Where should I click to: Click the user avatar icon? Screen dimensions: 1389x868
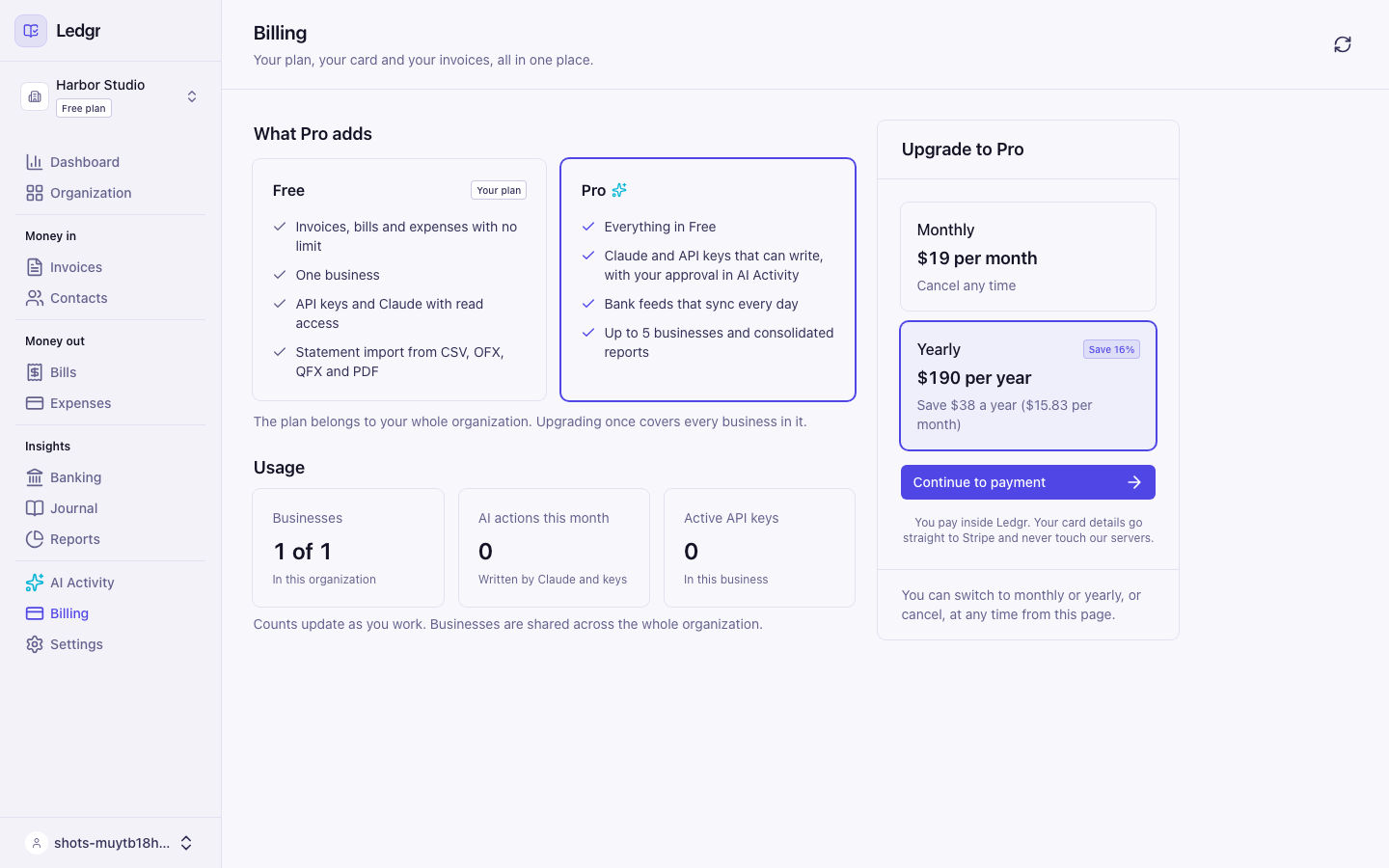tap(37, 843)
